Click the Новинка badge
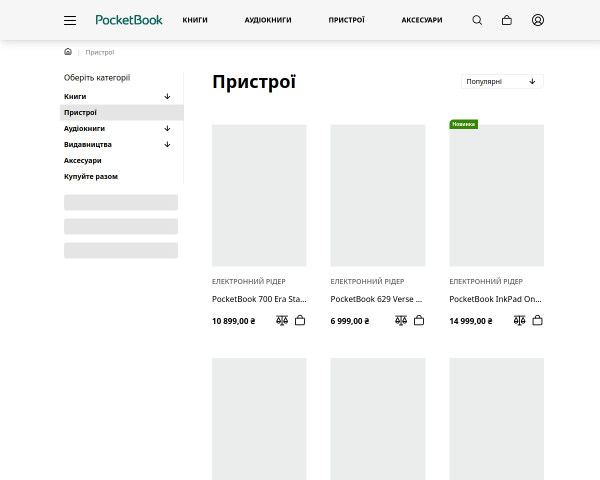Screen dimensions: 600x480 [463, 124]
